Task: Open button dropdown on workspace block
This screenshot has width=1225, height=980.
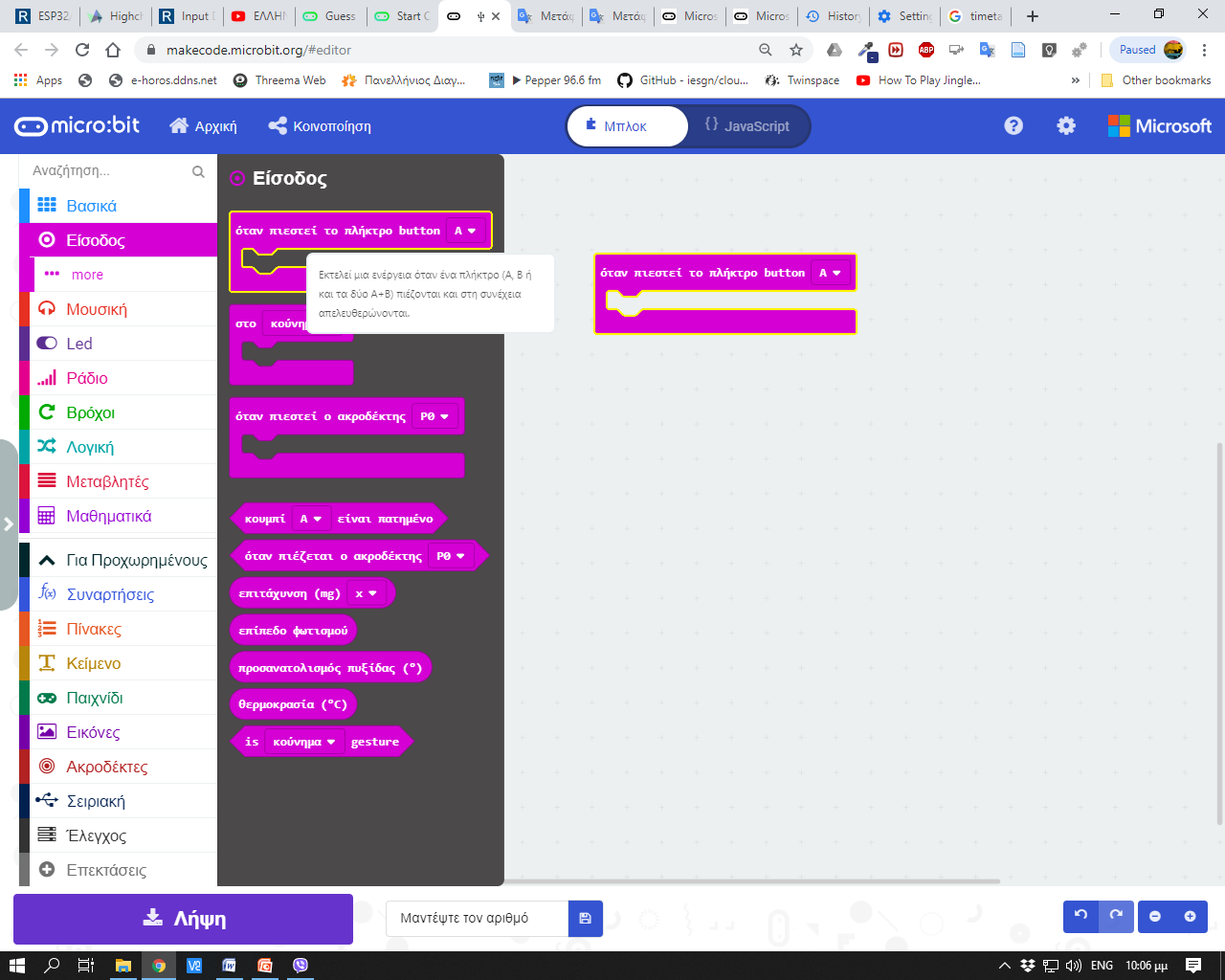Action: (831, 273)
